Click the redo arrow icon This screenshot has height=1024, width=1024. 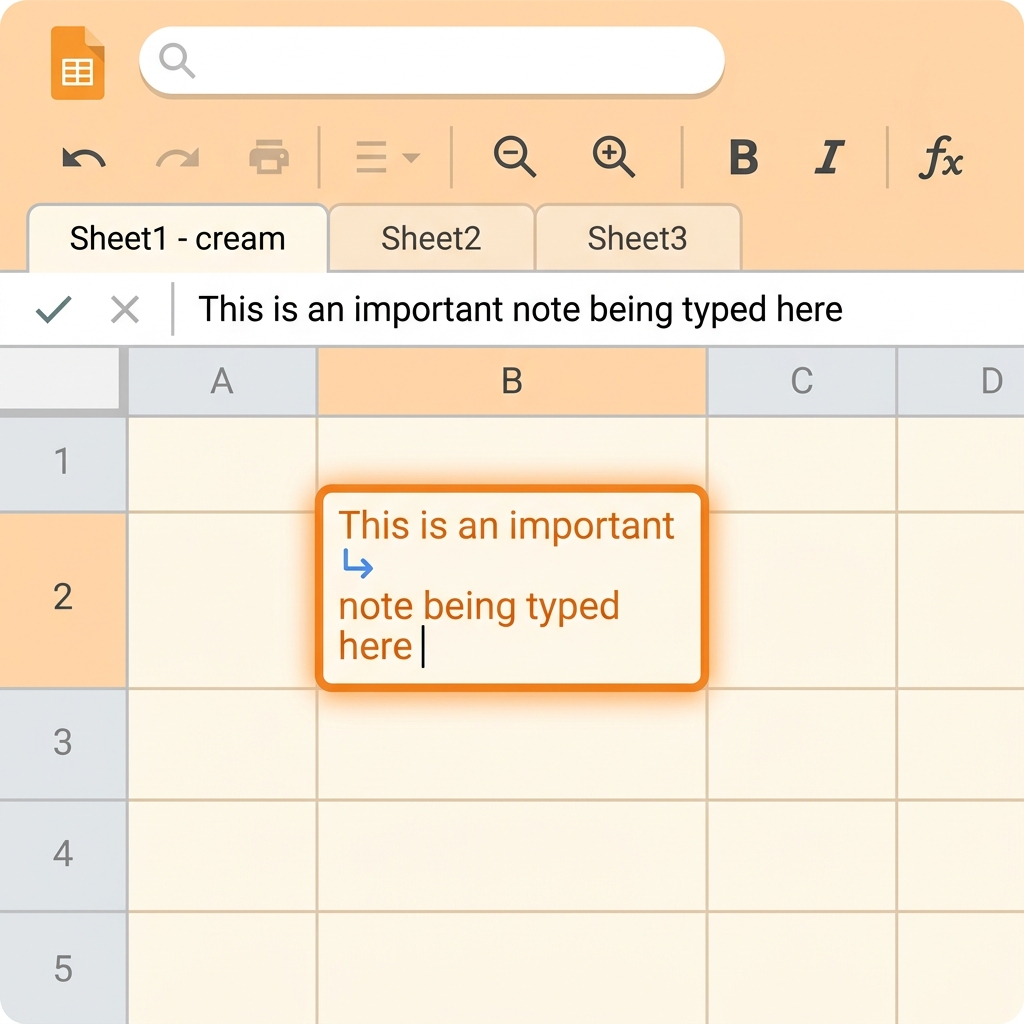[178, 158]
